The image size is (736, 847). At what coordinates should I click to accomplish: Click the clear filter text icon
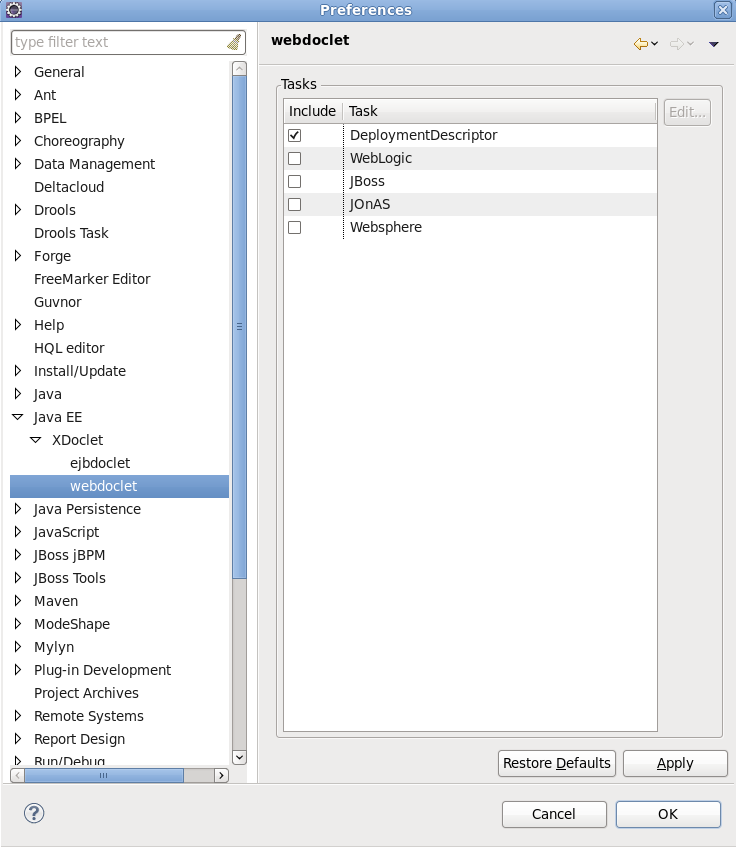point(234,42)
